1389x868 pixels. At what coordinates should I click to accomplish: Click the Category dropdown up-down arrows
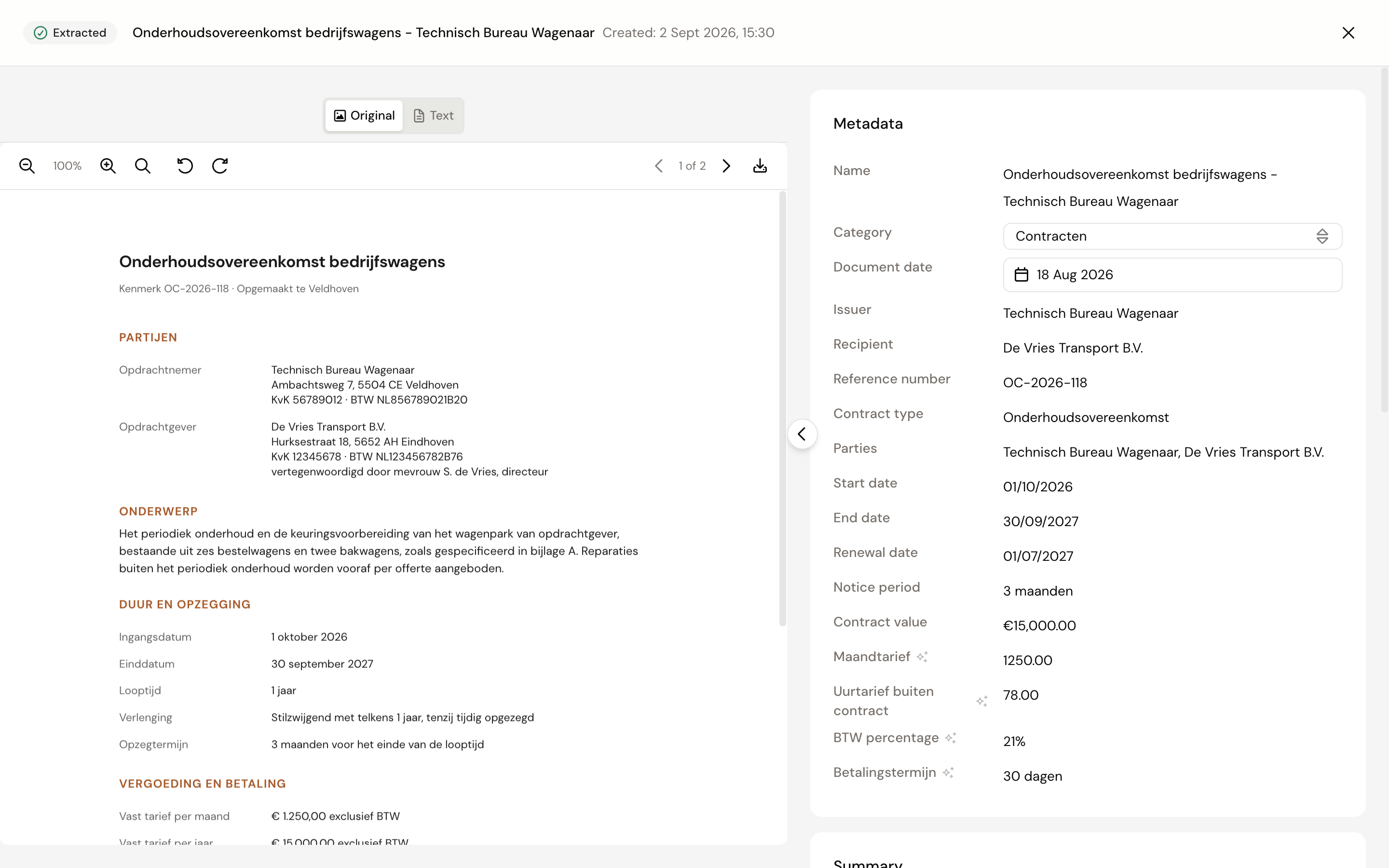click(1322, 236)
